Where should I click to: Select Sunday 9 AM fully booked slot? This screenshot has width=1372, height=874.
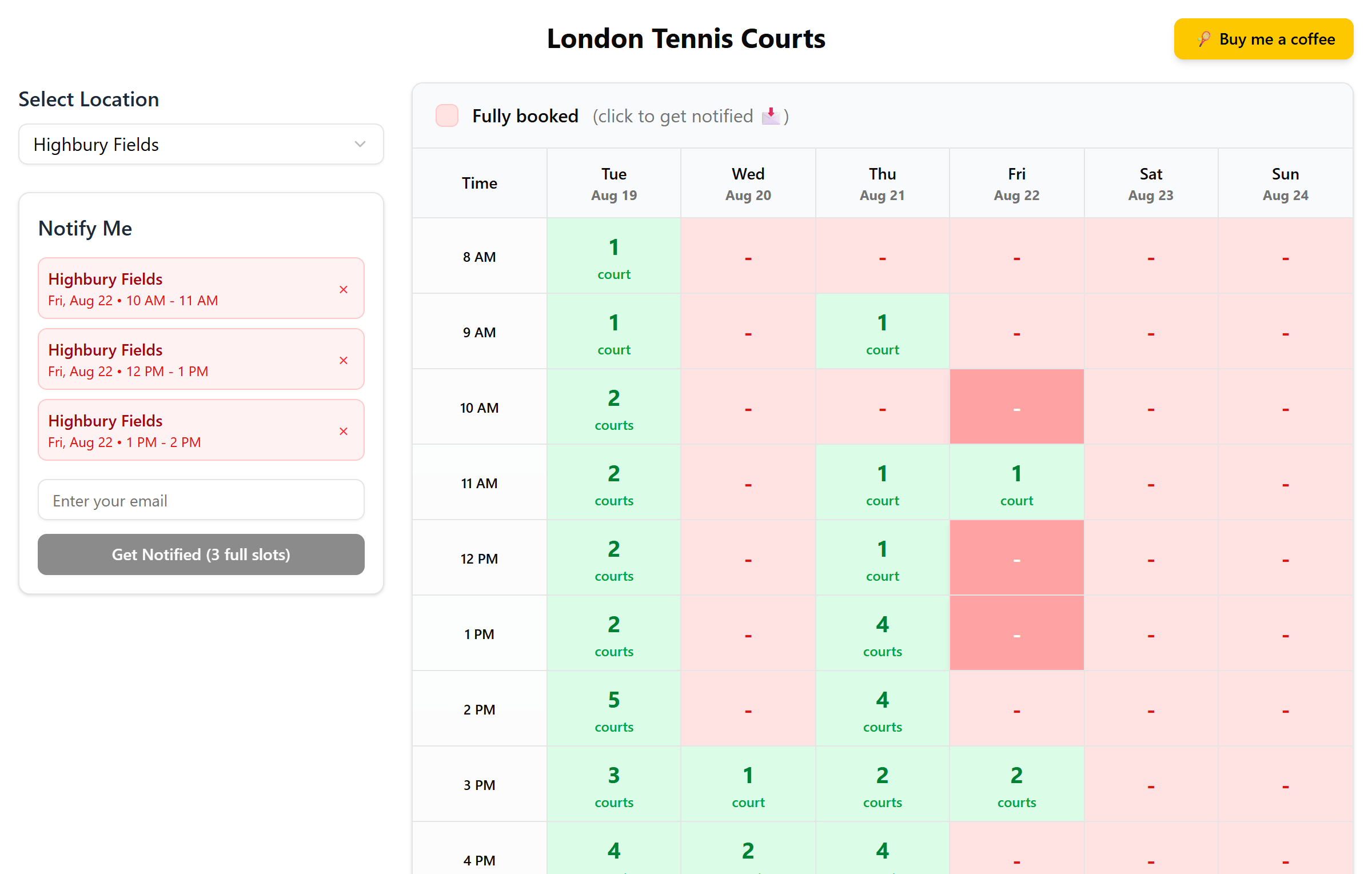(x=1285, y=332)
